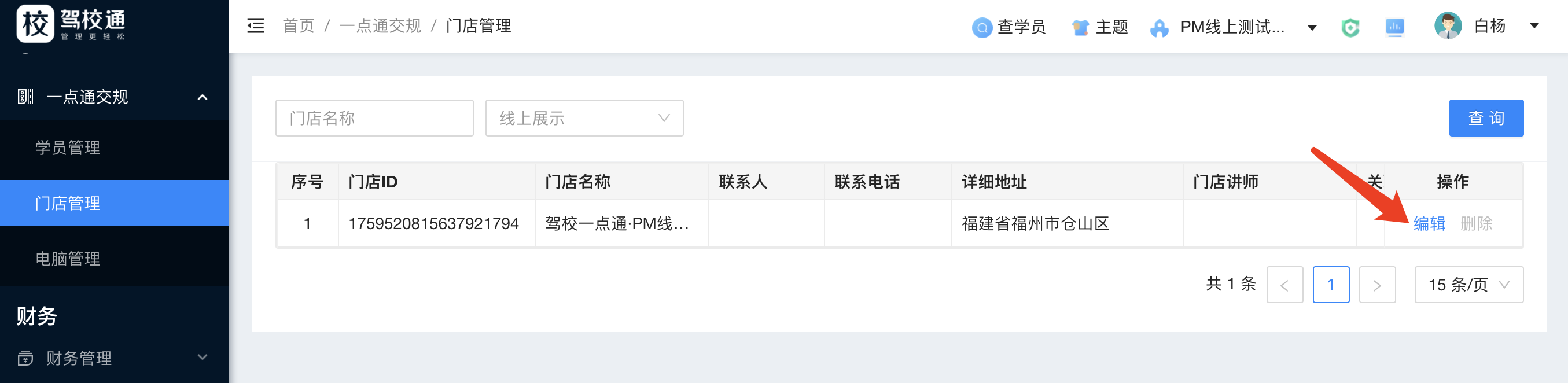Click the 驾校通 logo icon
1568x383 pixels.
[35, 24]
